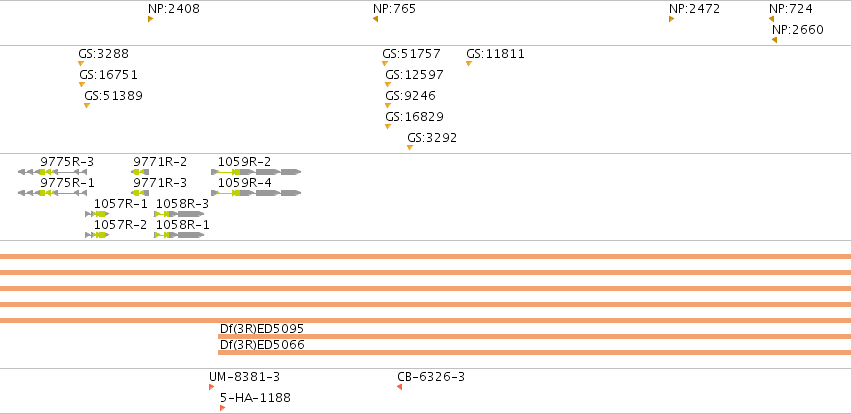Click the Df(3R)ED5066 label
The height and width of the screenshot is (414, 851).
pyautogui.click(x=262, y=345)
